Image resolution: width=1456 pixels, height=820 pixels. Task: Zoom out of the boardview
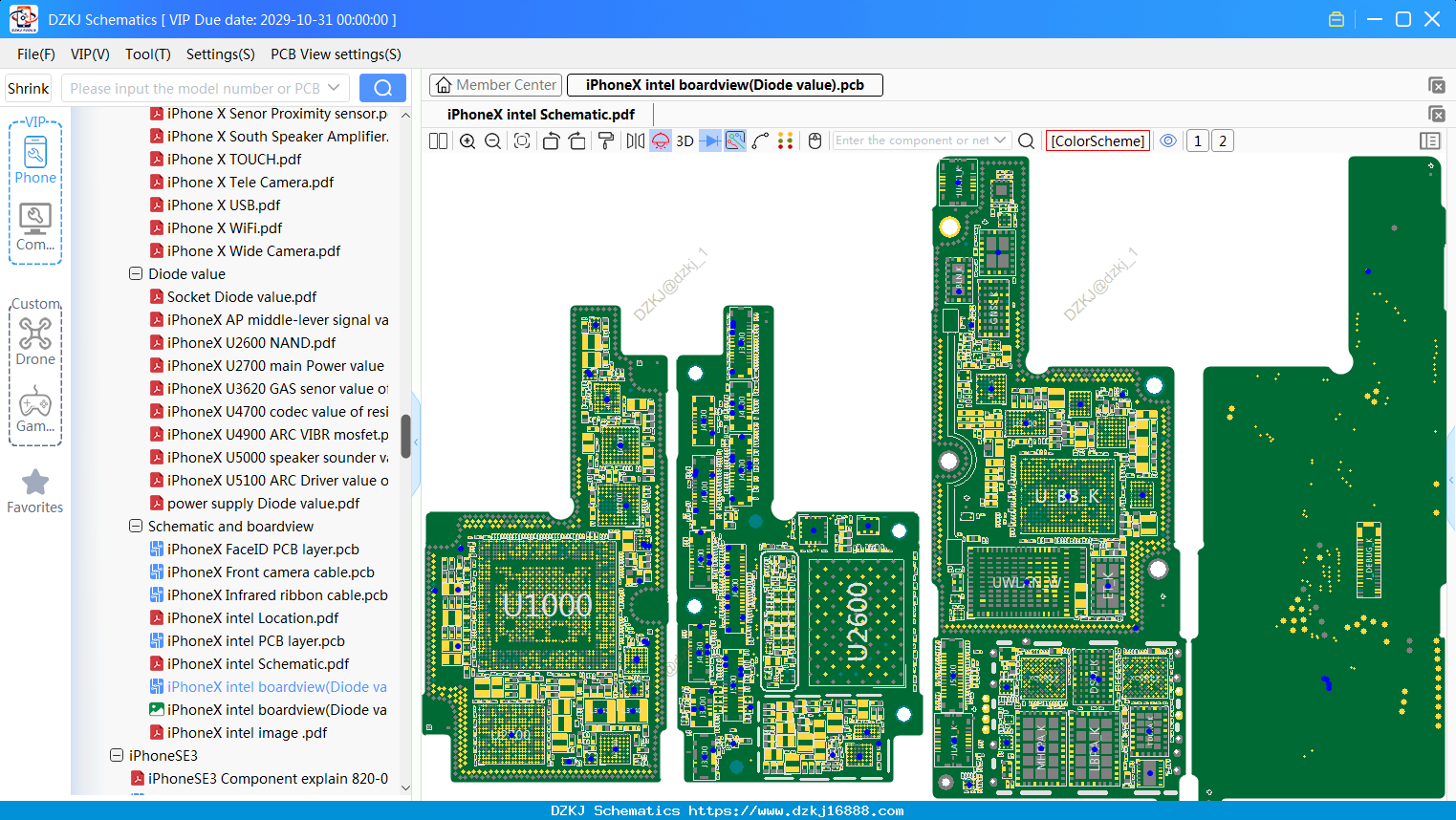click(493, 141)
